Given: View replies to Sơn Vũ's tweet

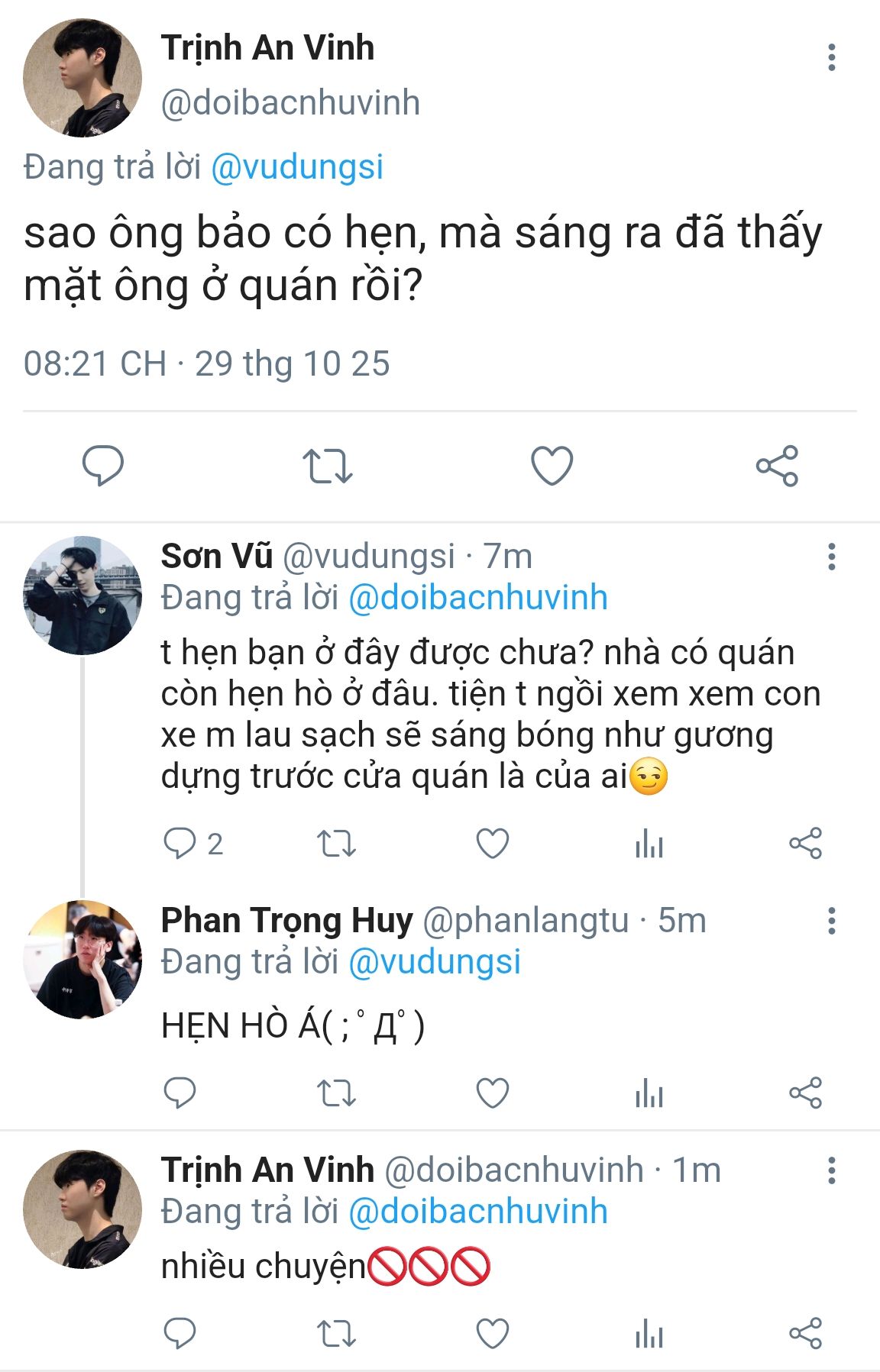Looking at the screenshot, I should pos(180,844).
